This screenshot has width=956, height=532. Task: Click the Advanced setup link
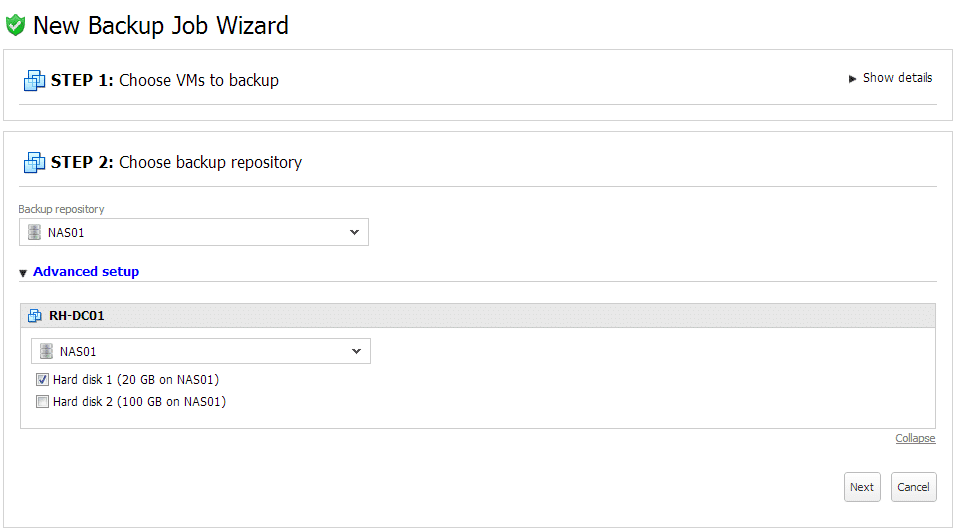click(x=86, y=272)
